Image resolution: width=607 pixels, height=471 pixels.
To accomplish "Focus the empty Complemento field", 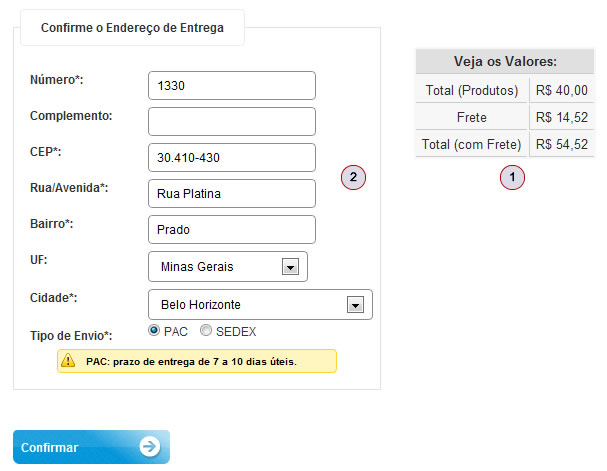I will point(231,122).
